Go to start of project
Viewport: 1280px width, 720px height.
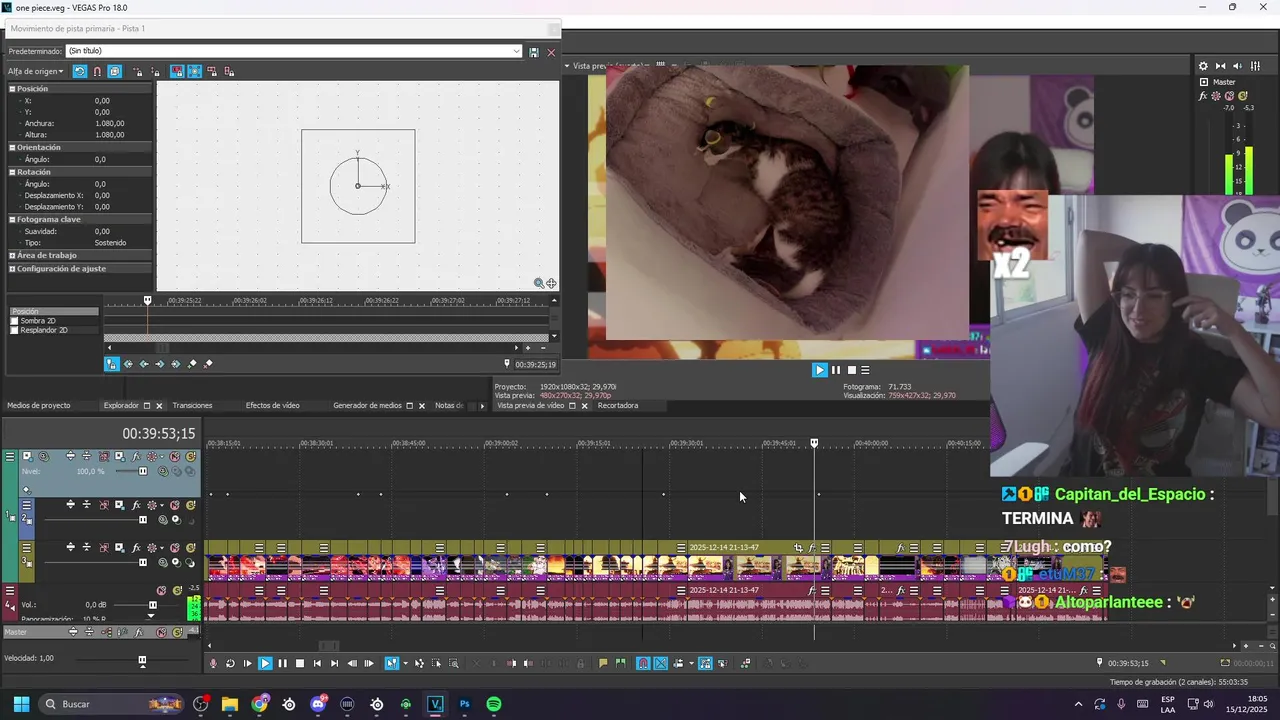[317, 663]
